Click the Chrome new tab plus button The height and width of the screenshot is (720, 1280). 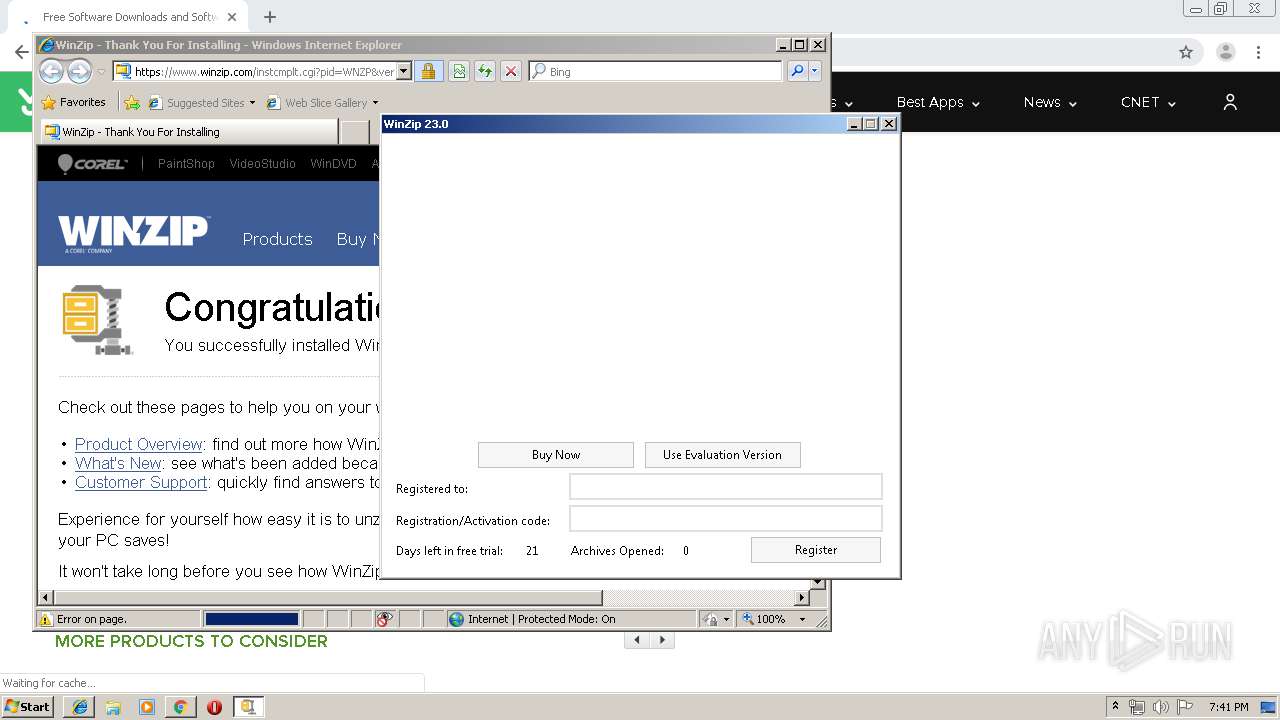tap(270, 17)
